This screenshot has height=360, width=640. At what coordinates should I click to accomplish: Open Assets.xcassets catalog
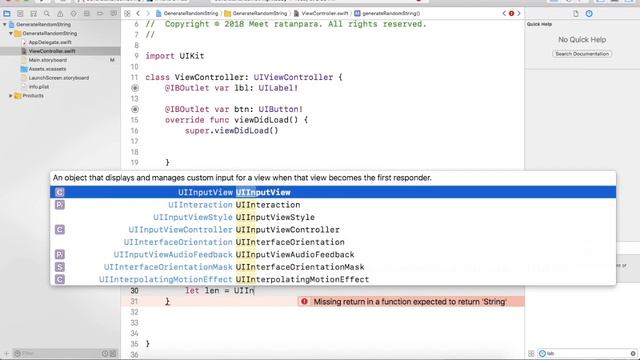point(47,69)
